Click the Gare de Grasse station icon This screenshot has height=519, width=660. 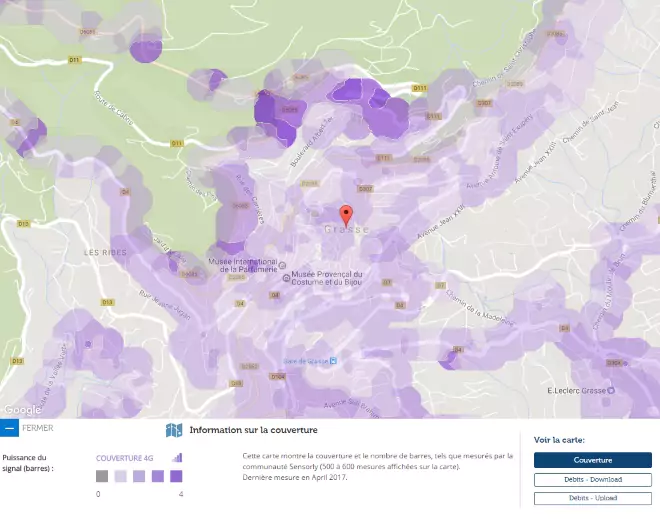point(334,360)
